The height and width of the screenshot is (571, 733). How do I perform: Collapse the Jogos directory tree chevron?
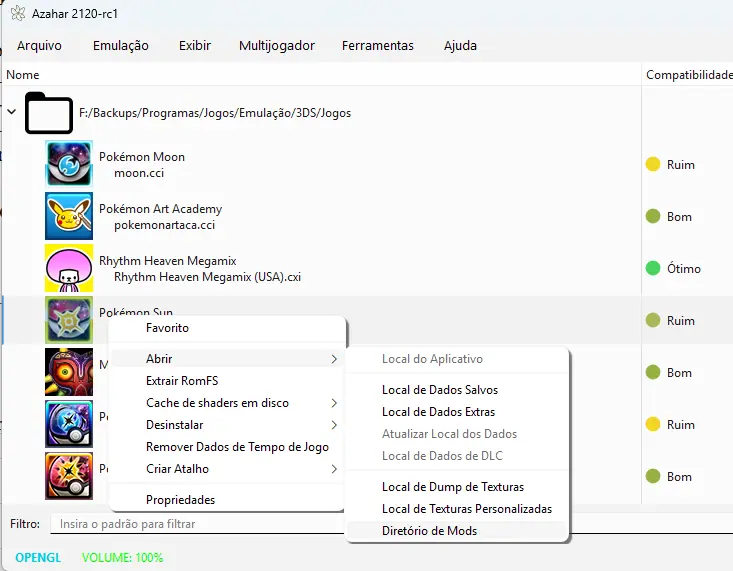[12, 112]
